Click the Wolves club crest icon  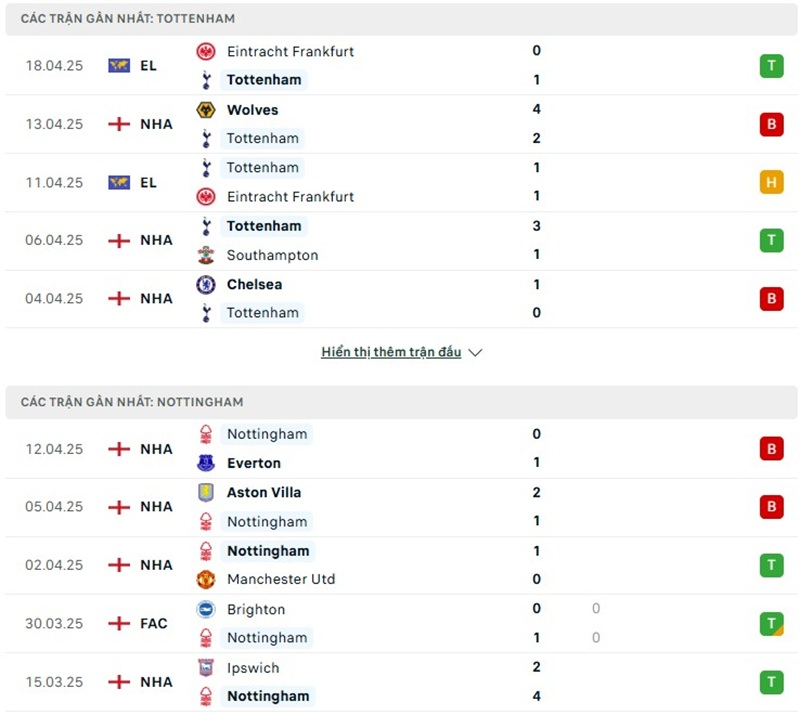tap(206, 110)
